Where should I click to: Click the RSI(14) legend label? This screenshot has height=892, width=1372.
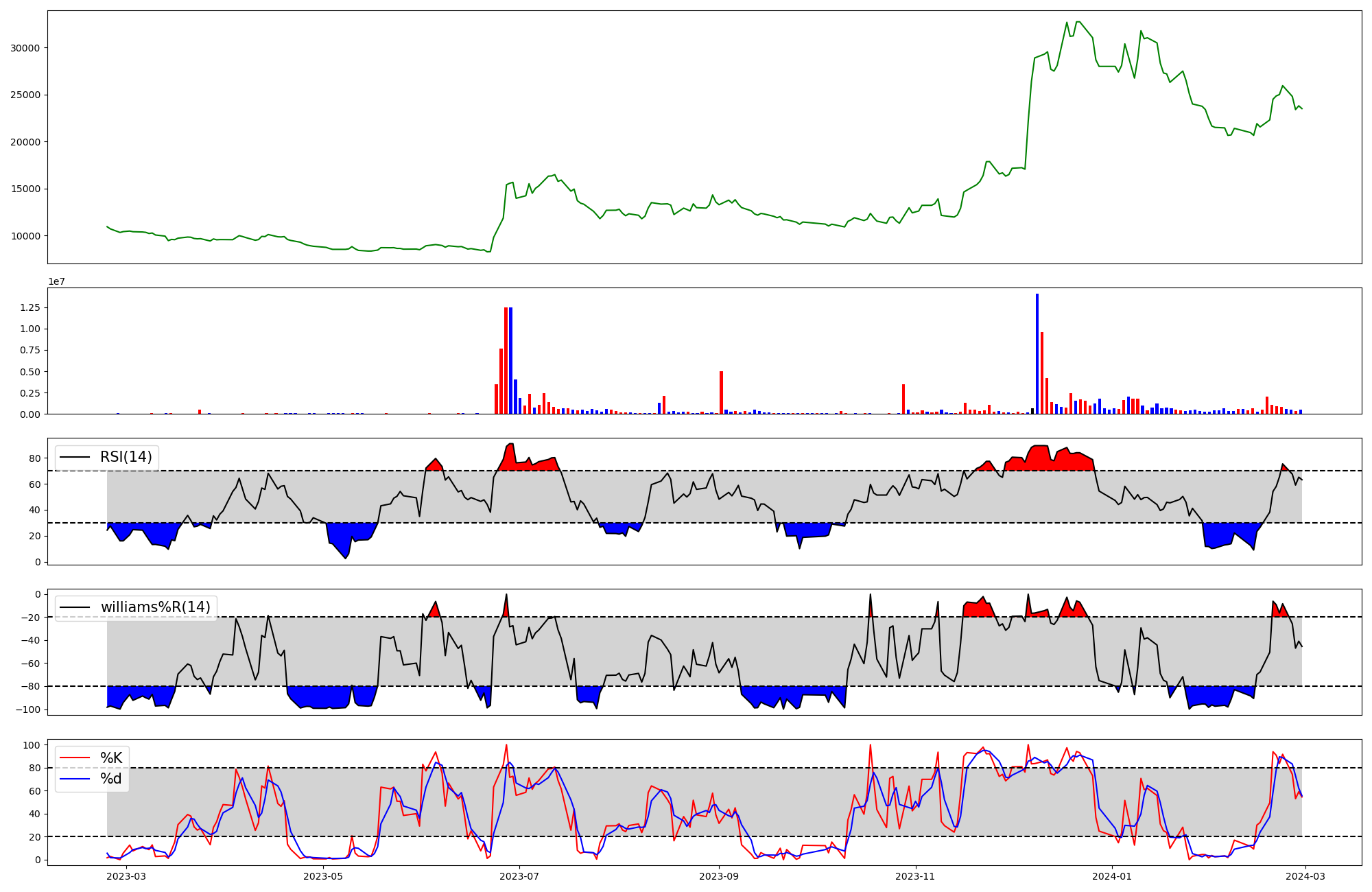pyautogui.click(x=126, y=457)
